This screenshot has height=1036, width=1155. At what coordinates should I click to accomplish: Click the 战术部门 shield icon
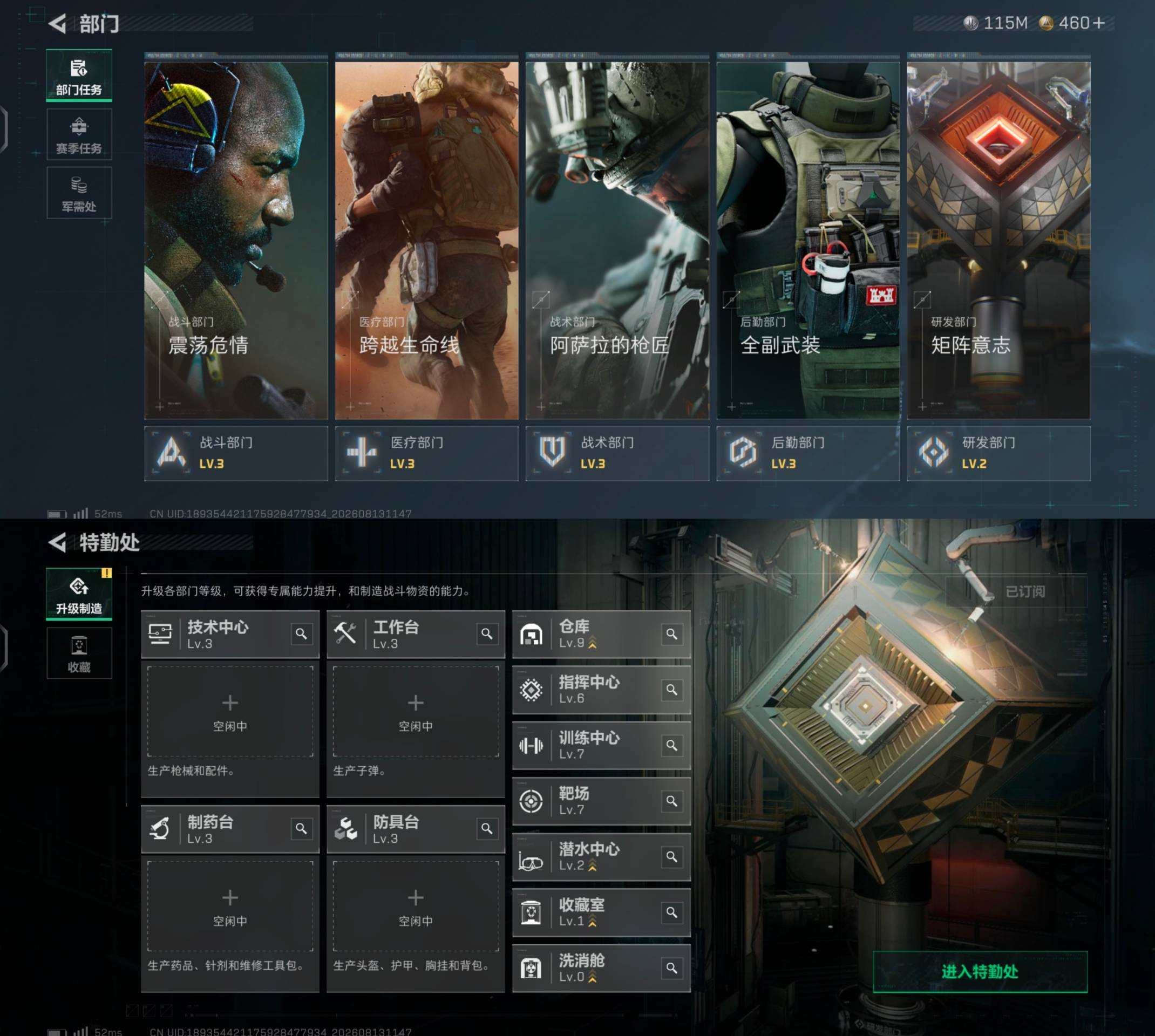tap(552, 453)
